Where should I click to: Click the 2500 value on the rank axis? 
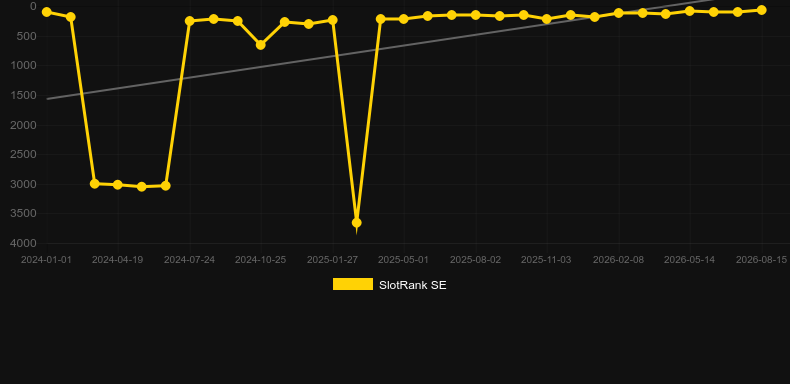(x=24, y=154)
